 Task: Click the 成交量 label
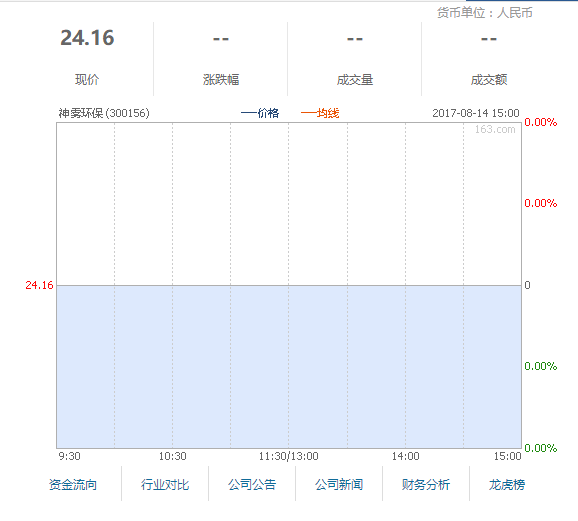pyautogui.click(x=355, y=80)
